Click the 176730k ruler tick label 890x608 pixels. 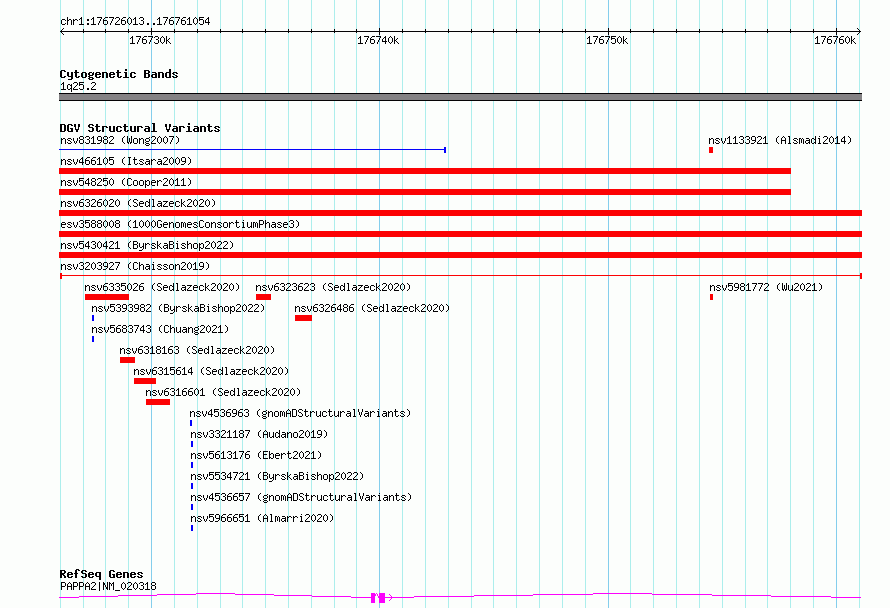150,40
